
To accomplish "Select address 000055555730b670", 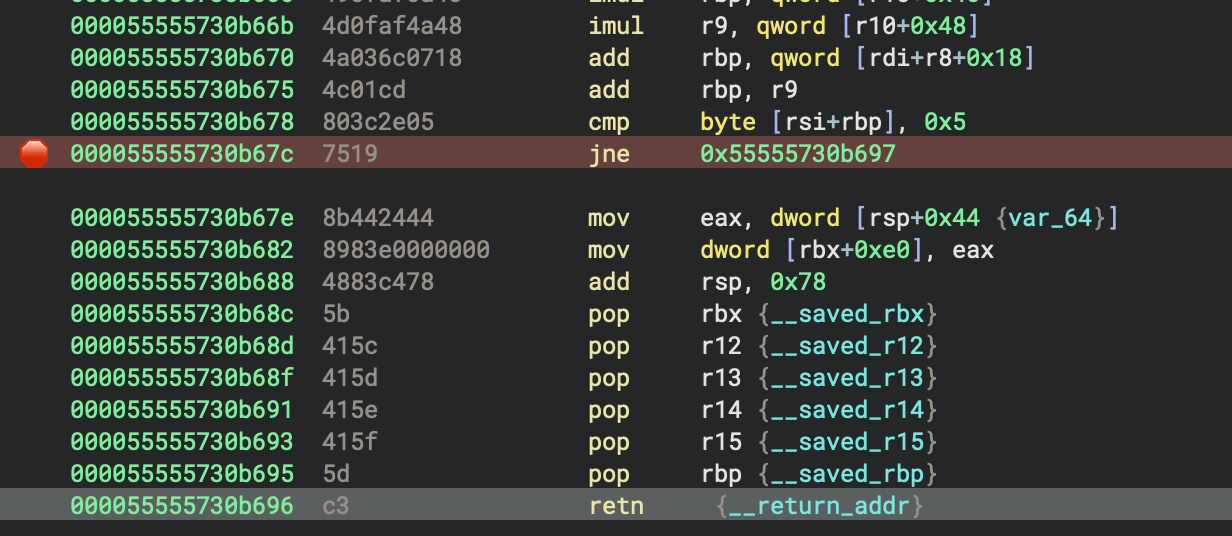I will pos(182,58).
